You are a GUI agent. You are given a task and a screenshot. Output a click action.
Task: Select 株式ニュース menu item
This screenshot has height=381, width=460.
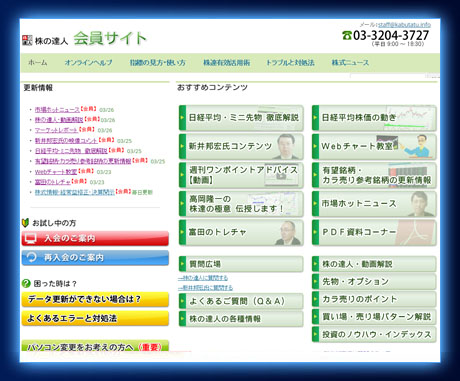pyautogui.click(x=350, y=63)
